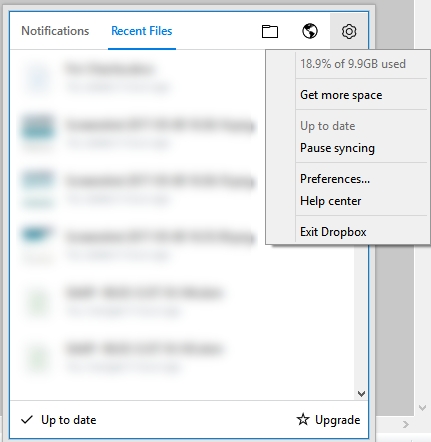Image resolution: width=431 pixels, height=442 pixels.
Task: Open Dropbox website globe icon
Action: pos(310,31)
